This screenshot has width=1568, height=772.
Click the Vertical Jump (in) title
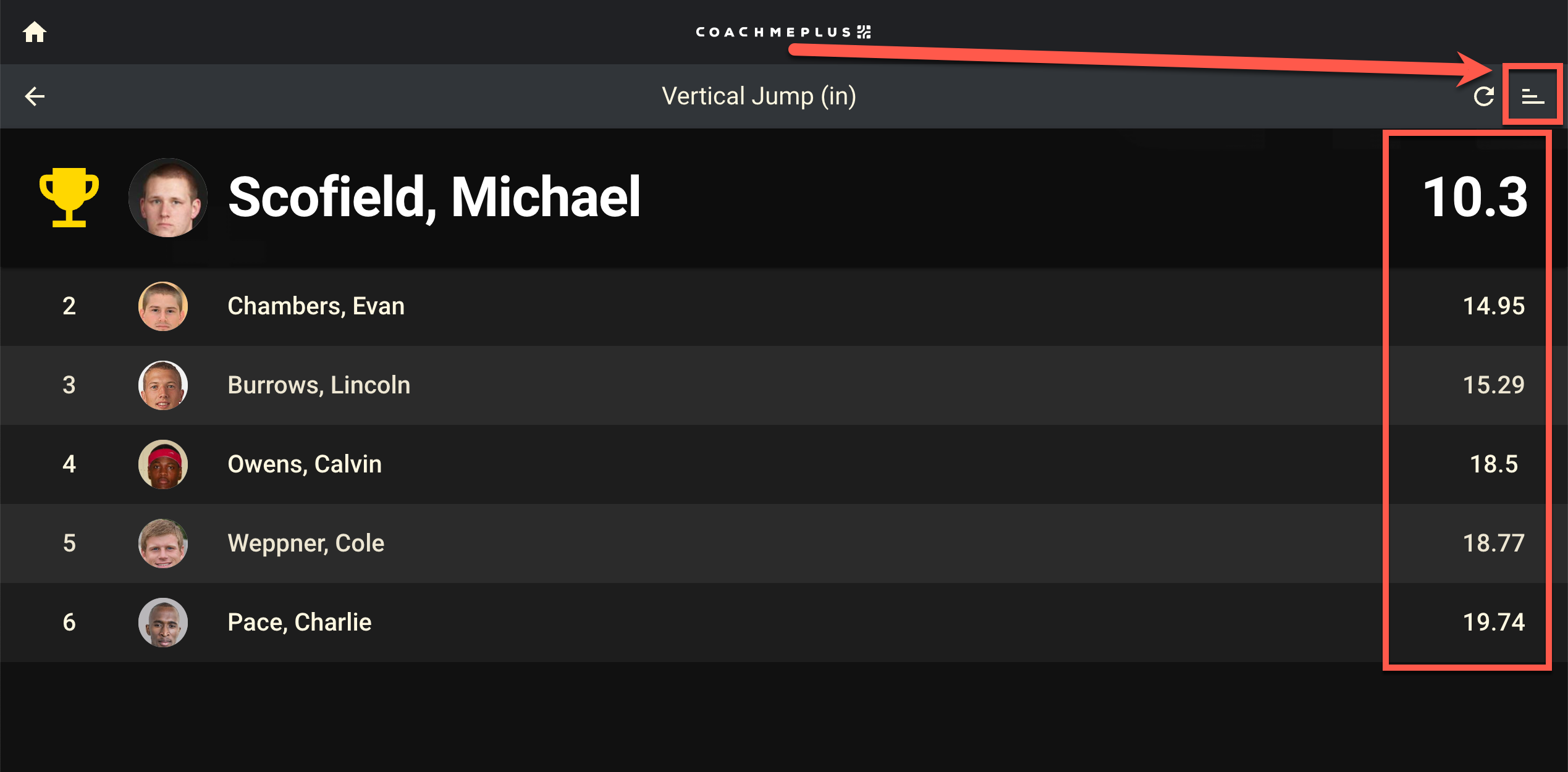(x=759, y=96)
